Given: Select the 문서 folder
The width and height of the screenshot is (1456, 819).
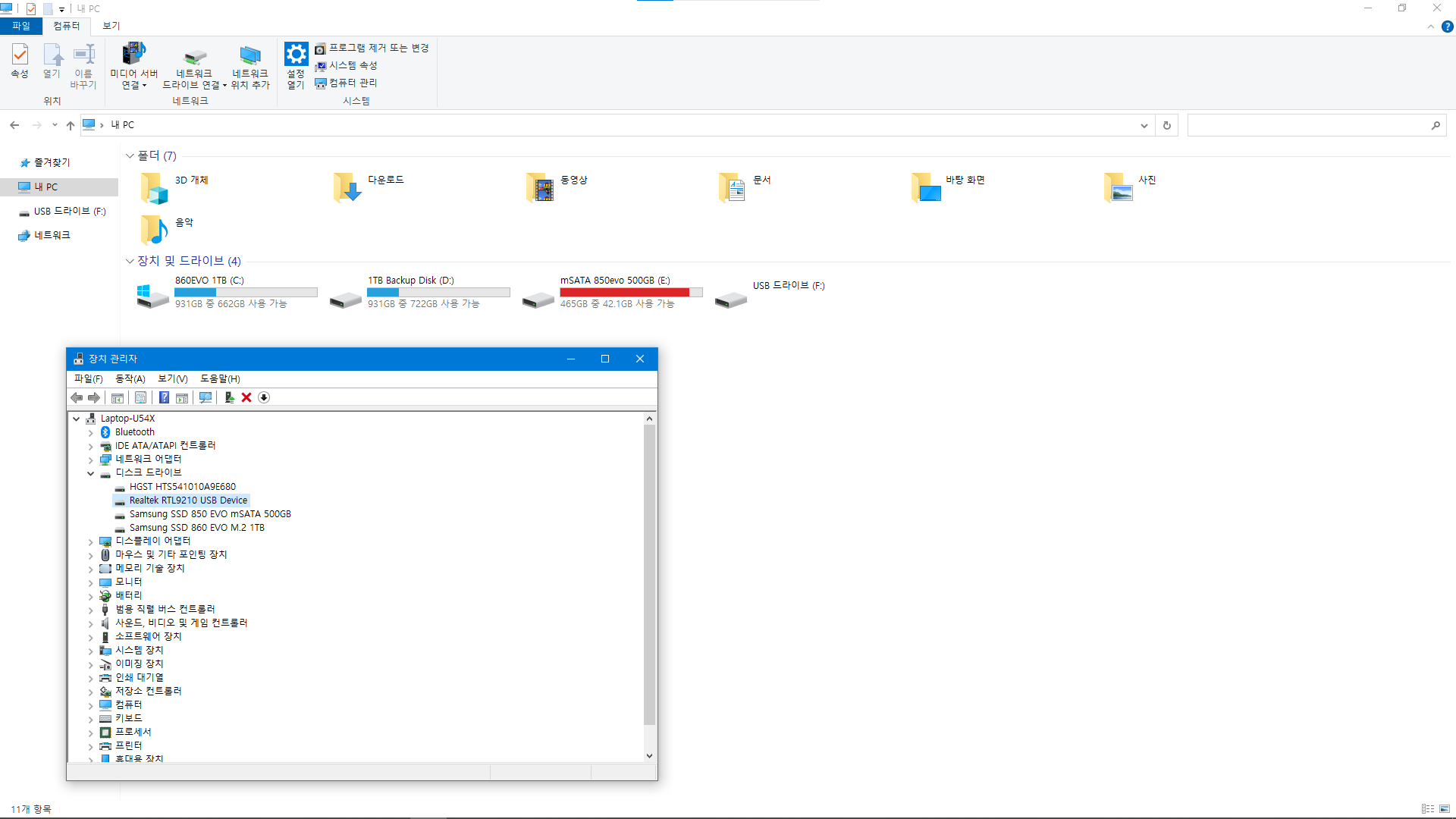Looking at the screenshot, I should 745,187.
